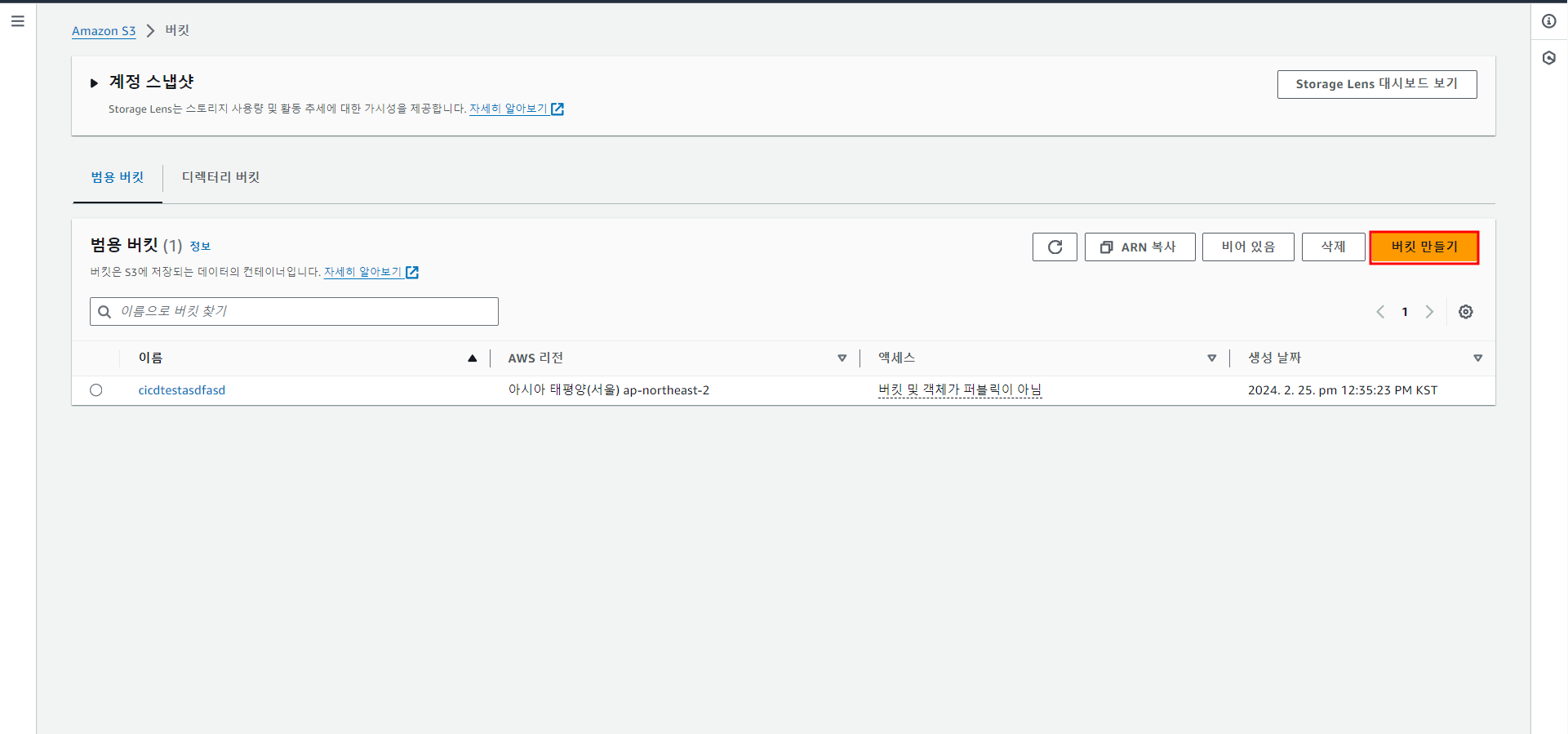Click 버킷 만들기 button
Screen dimensions: 1568x734
(1424, 247)
